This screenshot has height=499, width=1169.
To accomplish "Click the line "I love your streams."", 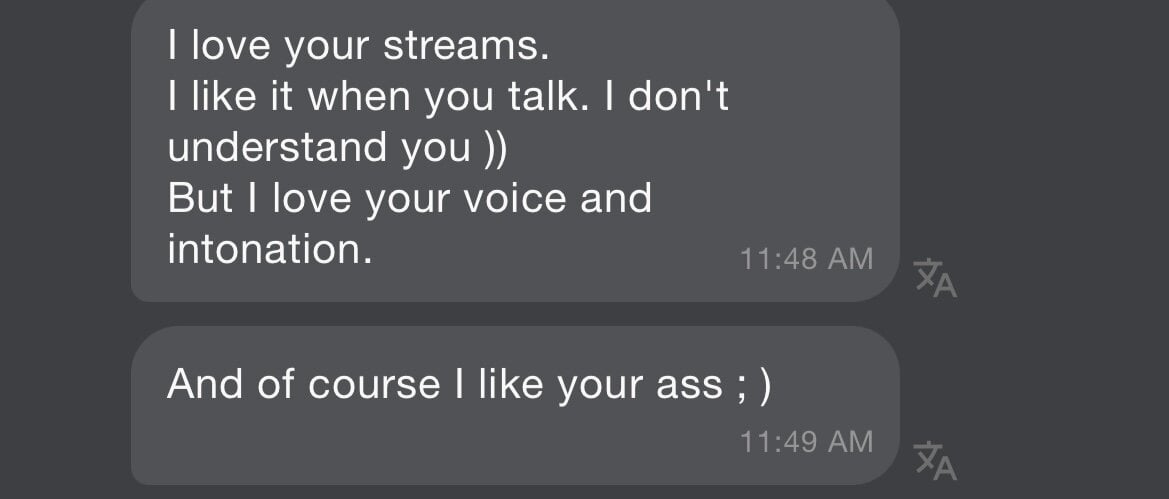I will 358,46.
